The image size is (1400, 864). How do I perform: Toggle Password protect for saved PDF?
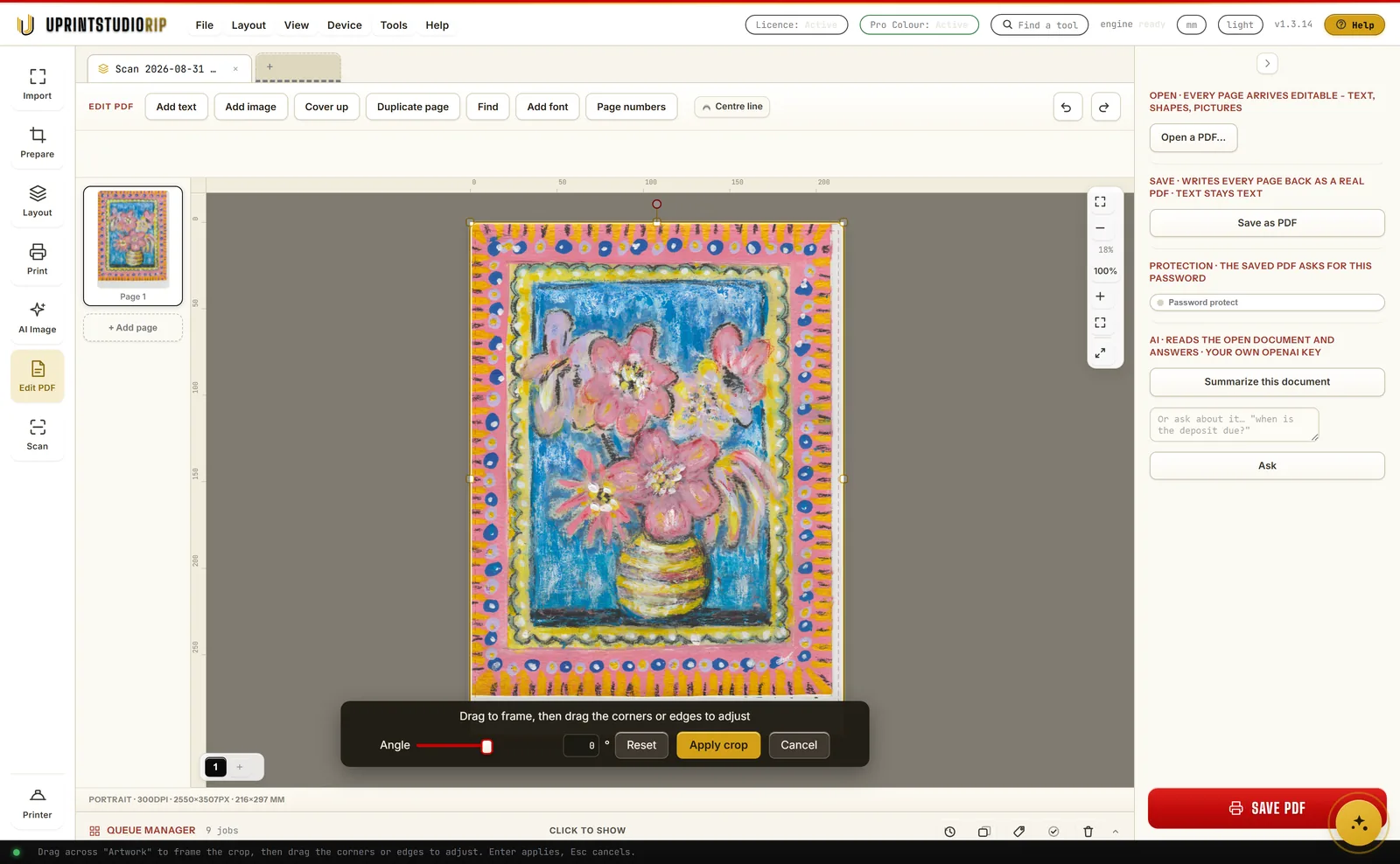[x=1266, y=303]
